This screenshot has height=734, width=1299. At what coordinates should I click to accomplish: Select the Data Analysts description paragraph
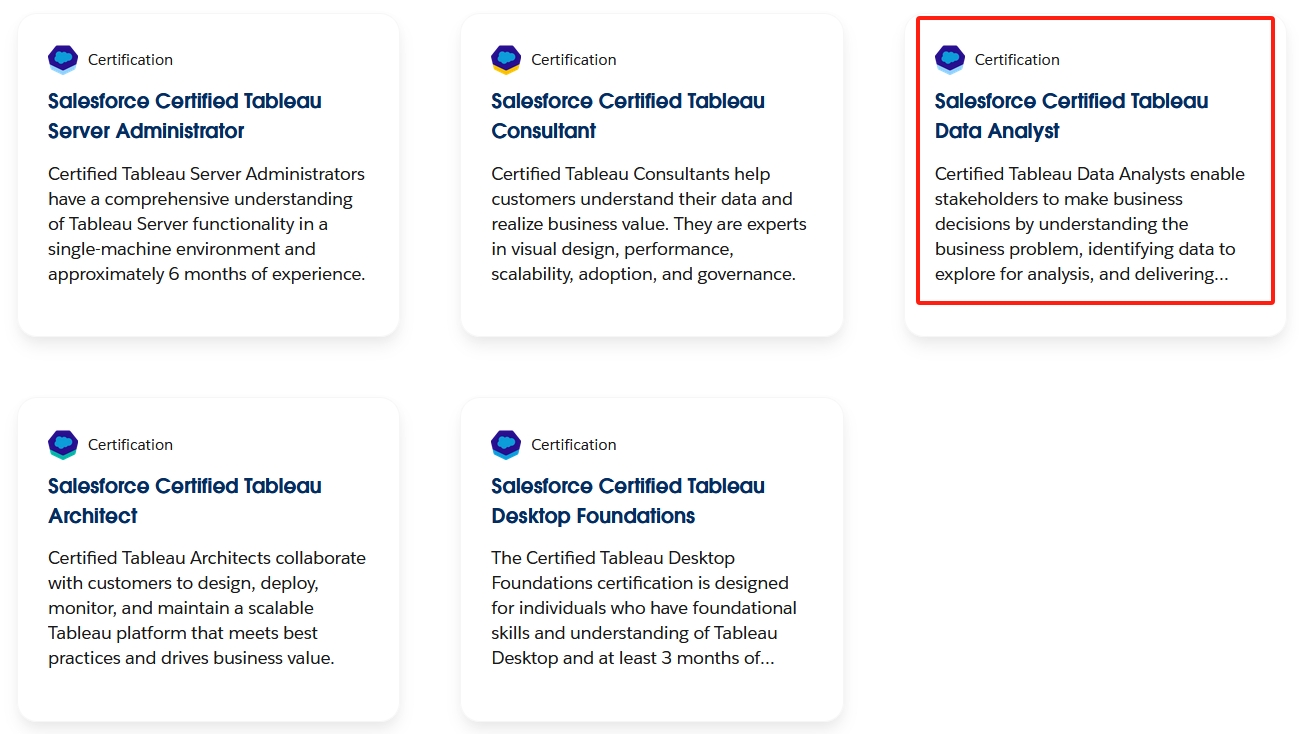coord(1090,224)
